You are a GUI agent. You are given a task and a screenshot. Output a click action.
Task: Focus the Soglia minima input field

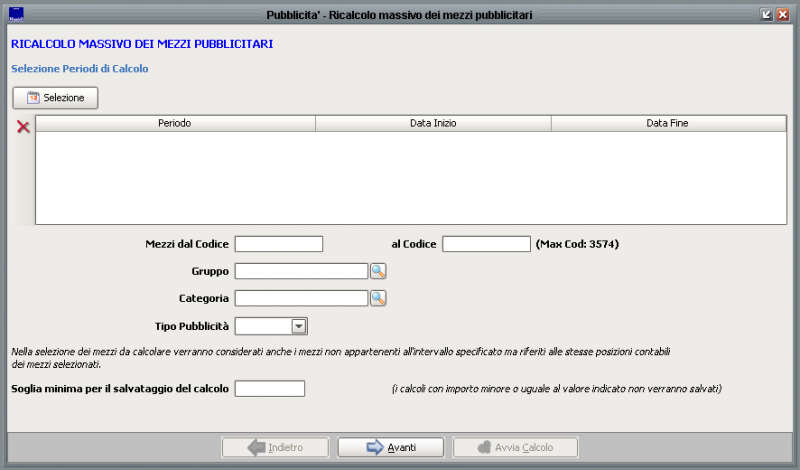[x=270, y=388]
